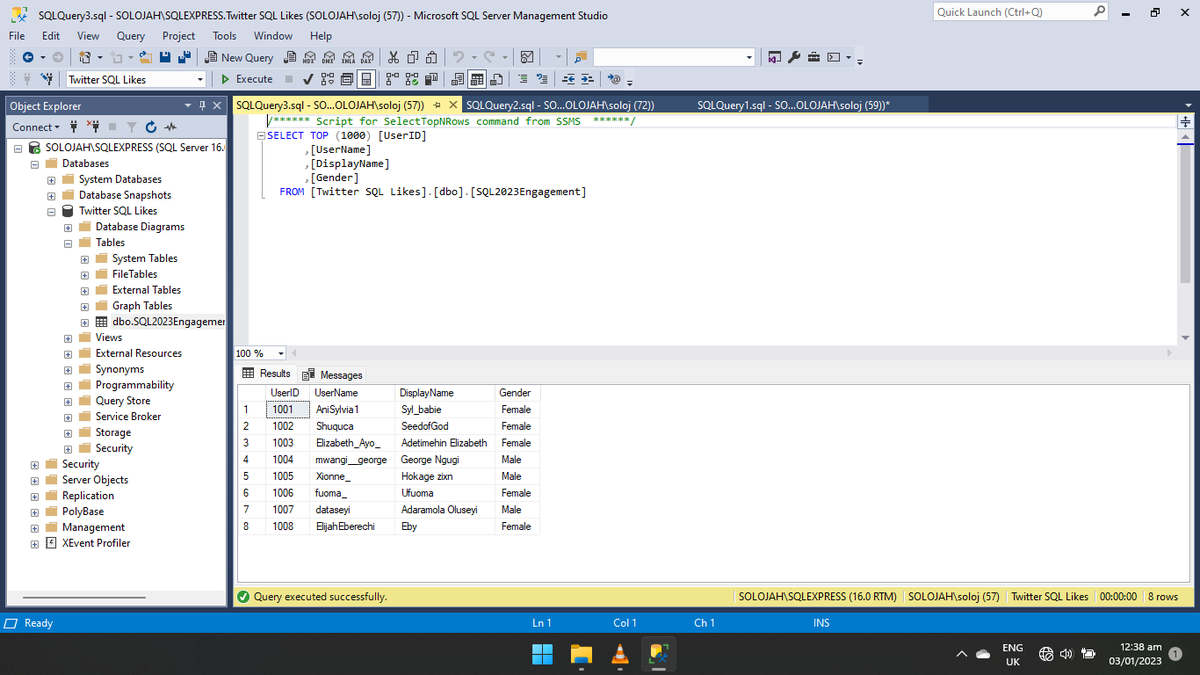1200x675 pixels.
Task: Select the cell containing AniSylvia1
Action: (354, 410)
